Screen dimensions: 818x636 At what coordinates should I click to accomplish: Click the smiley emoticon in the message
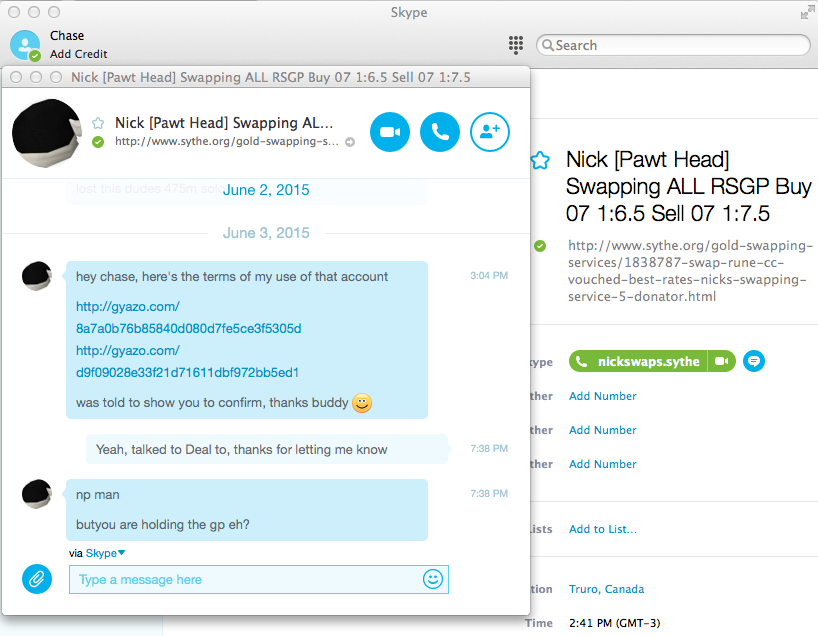362,403
